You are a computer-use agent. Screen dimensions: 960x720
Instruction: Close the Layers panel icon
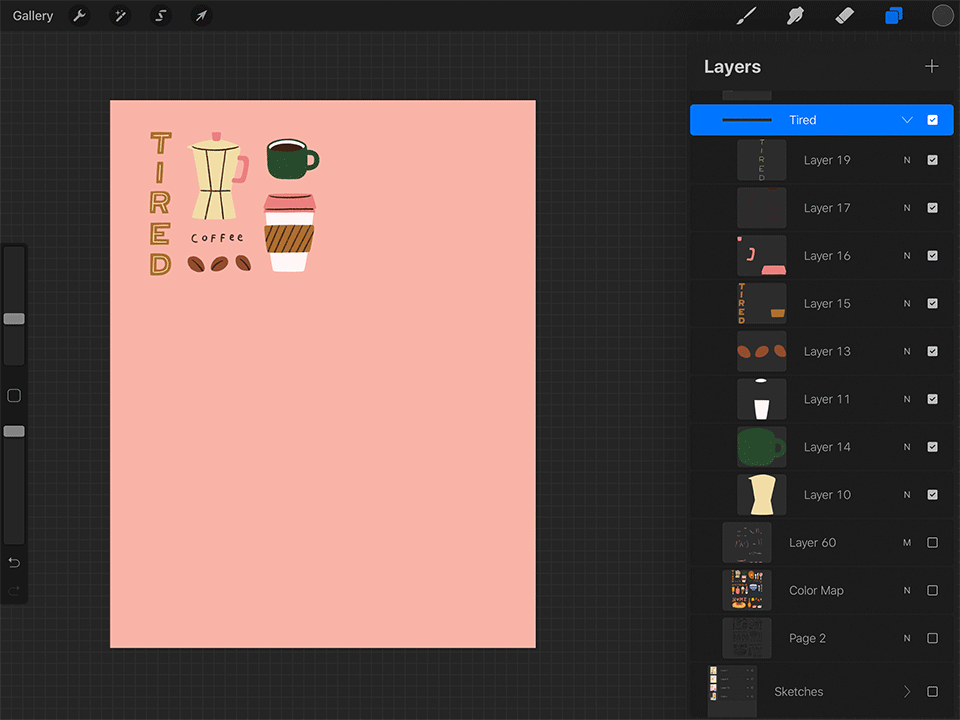(894, 16)
